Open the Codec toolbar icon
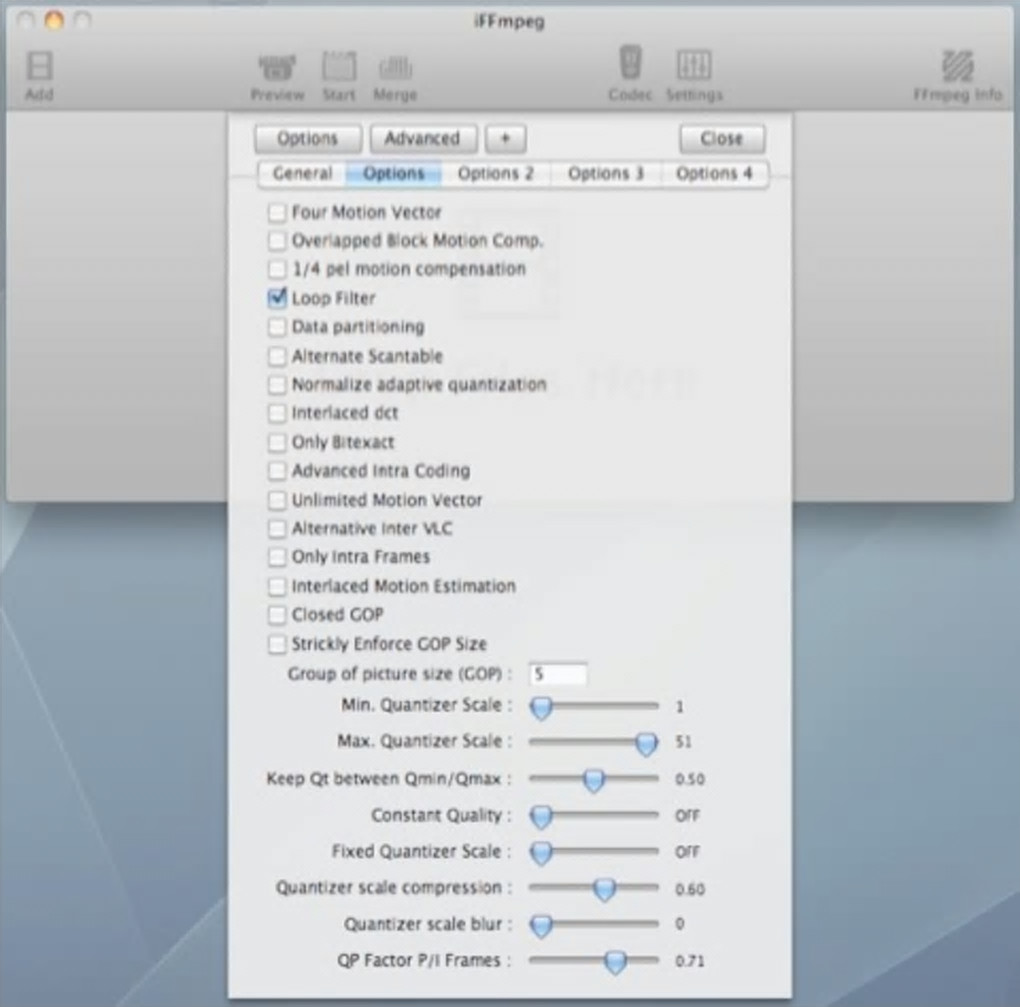 coord(630,74)
